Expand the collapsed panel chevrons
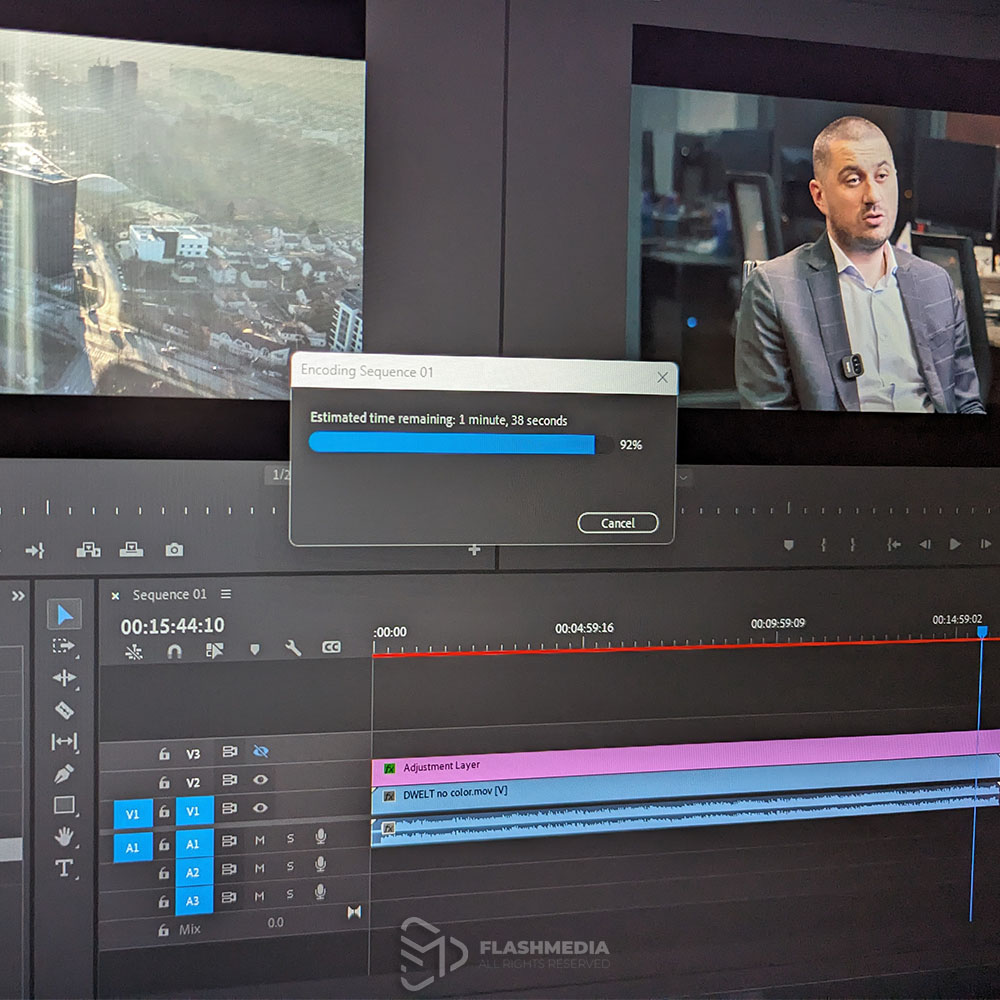 tap(18, 596)
